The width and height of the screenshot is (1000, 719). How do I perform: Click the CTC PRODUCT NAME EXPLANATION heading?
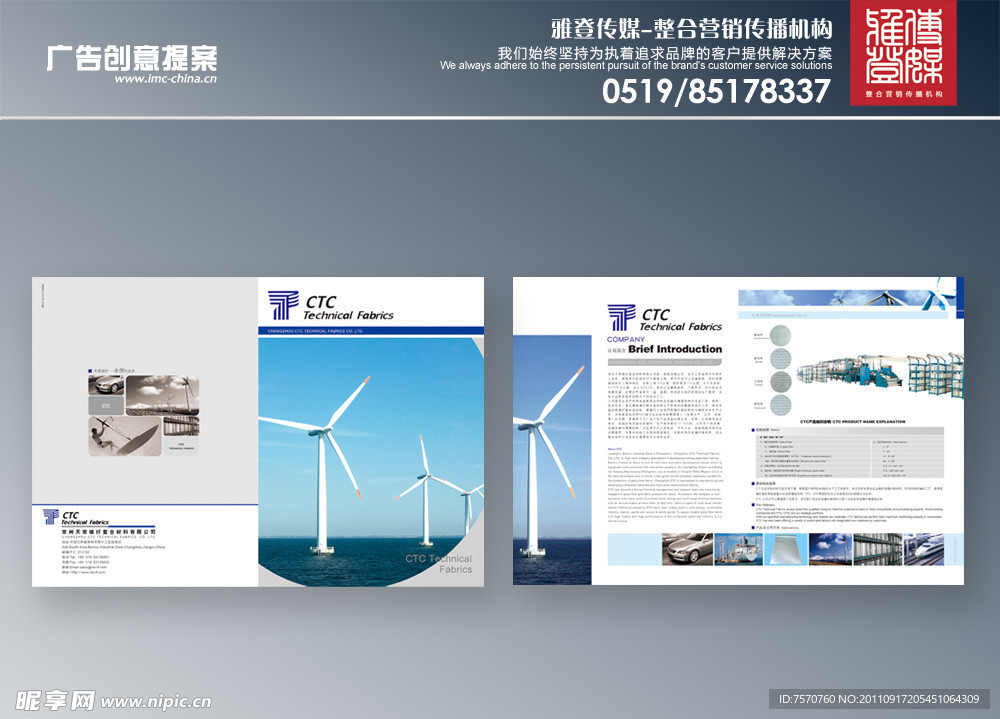[853, 422]
